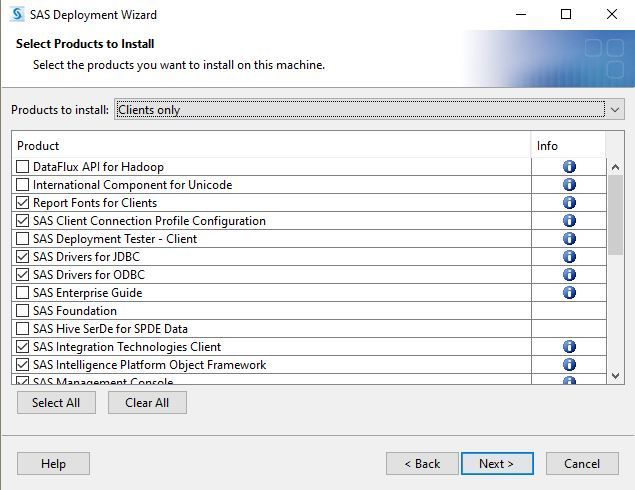Image resolution: width=635 pixels, height=490 pixels.
Task: Maximize the SAS Deployment Wizard window
Action: tap(566, 14)
